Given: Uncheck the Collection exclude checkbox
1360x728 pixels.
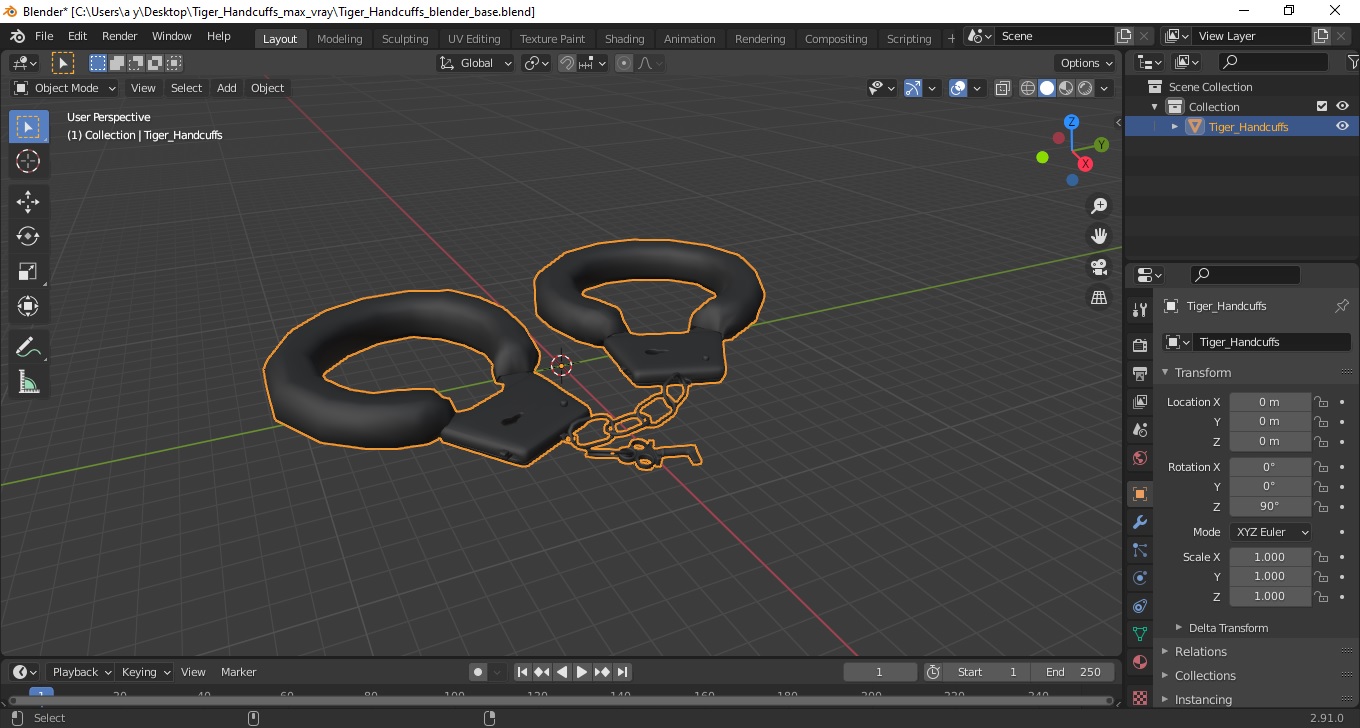Looking at the screenshot, I should (x=1322, y=106).
